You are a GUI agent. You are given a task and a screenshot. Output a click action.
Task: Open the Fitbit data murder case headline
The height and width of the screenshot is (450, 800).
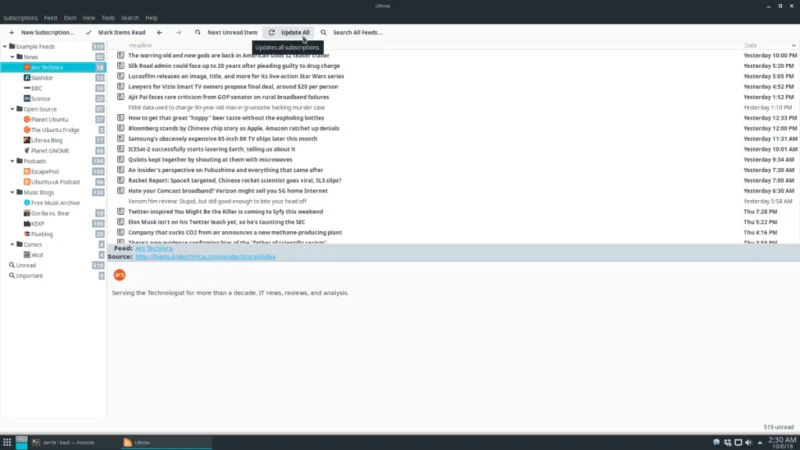[226, 107]
